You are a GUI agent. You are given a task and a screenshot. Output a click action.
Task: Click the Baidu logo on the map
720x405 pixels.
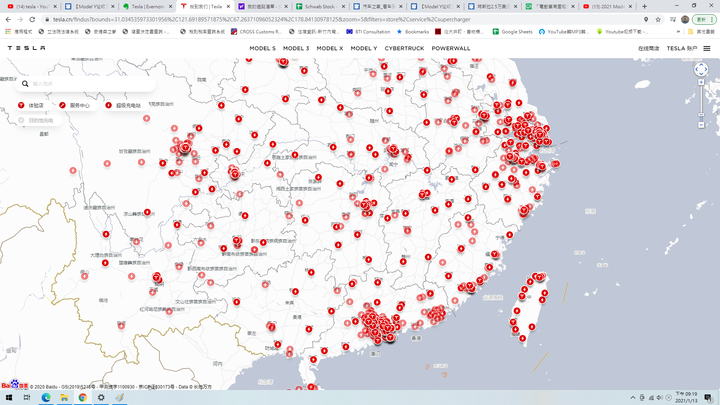point(15,385)
